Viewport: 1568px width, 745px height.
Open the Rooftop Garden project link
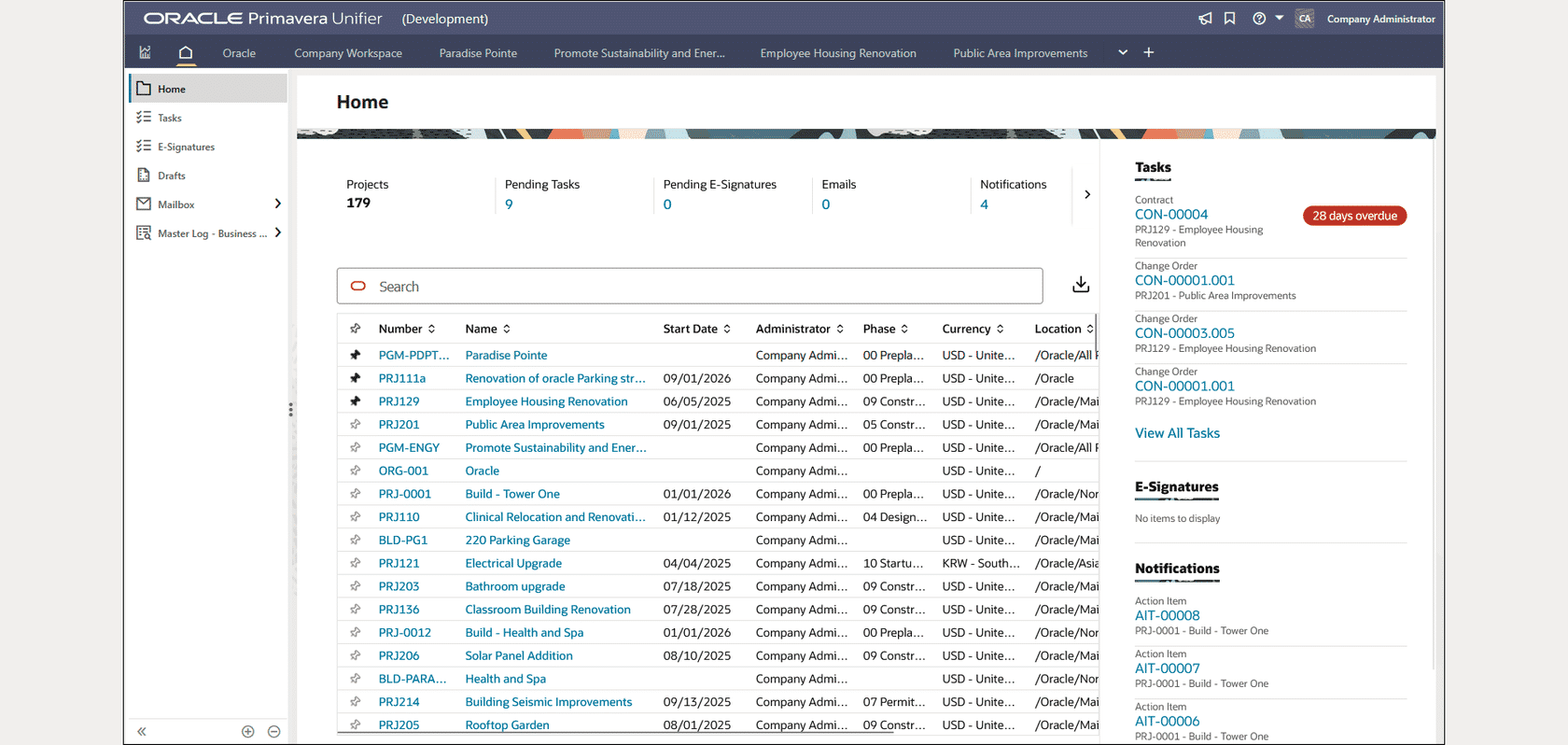pyautogui.click(x=507, y=725)
